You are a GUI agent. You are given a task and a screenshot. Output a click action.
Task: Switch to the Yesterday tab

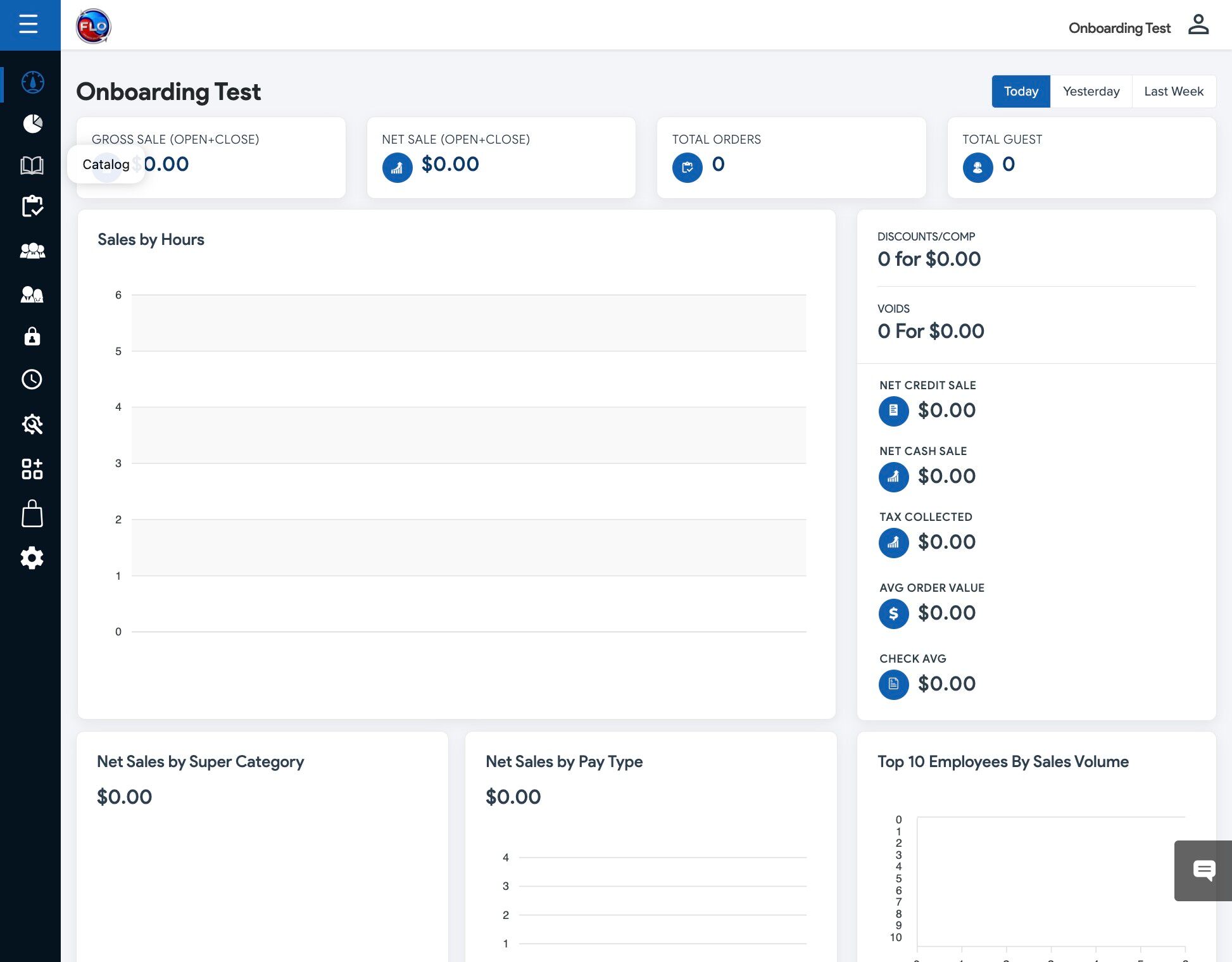(x=1091, y=91)
